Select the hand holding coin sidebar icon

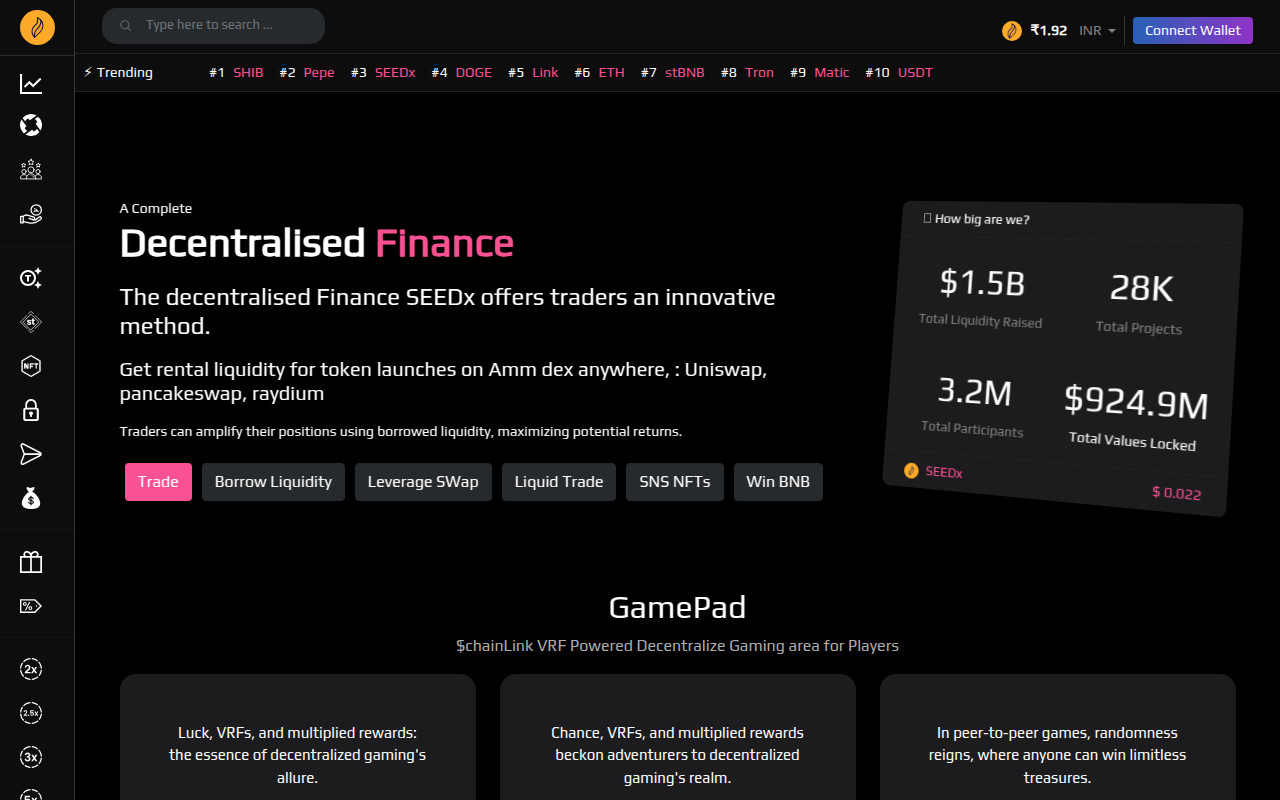31,213
